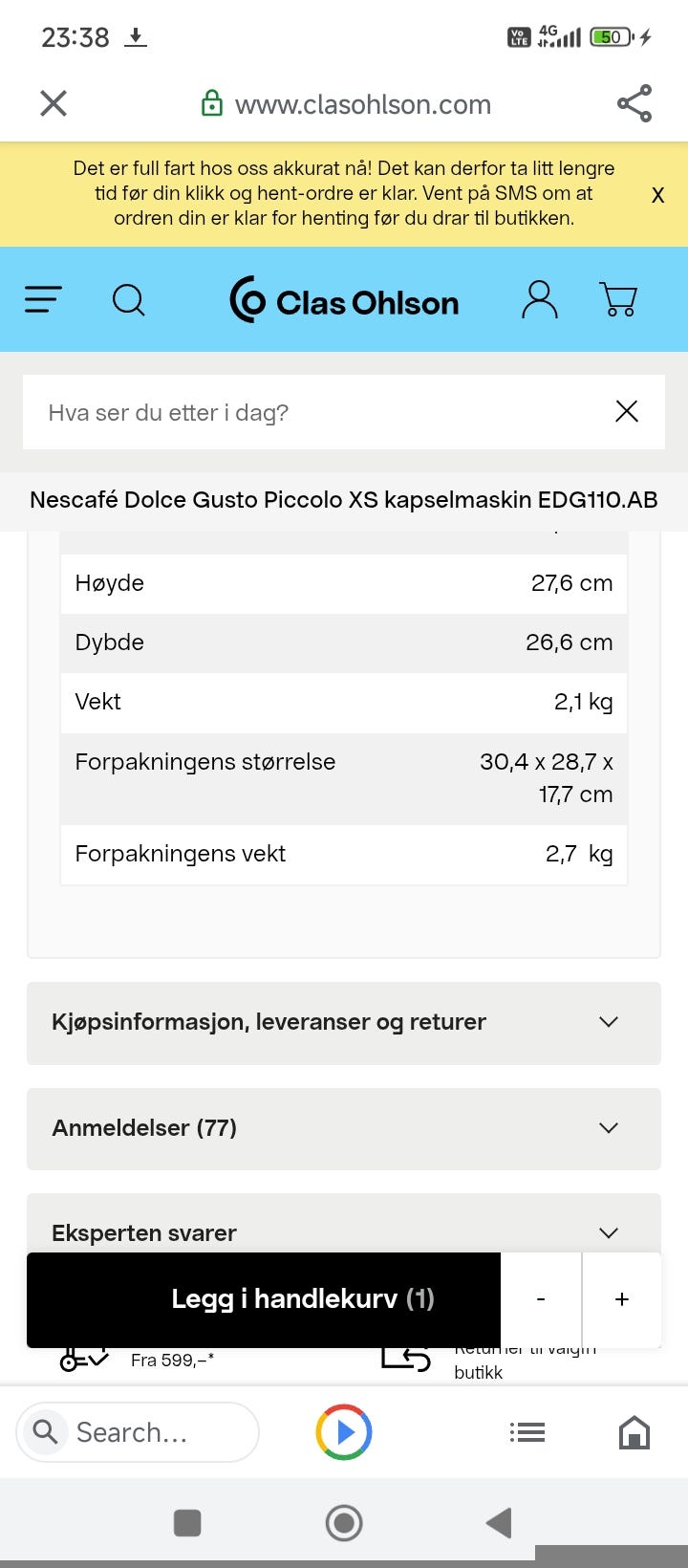Image resolution: width=688 pixels, height=1568 pixels.
Task: Increase quantity with plus button
Action: pos(622,1298)
